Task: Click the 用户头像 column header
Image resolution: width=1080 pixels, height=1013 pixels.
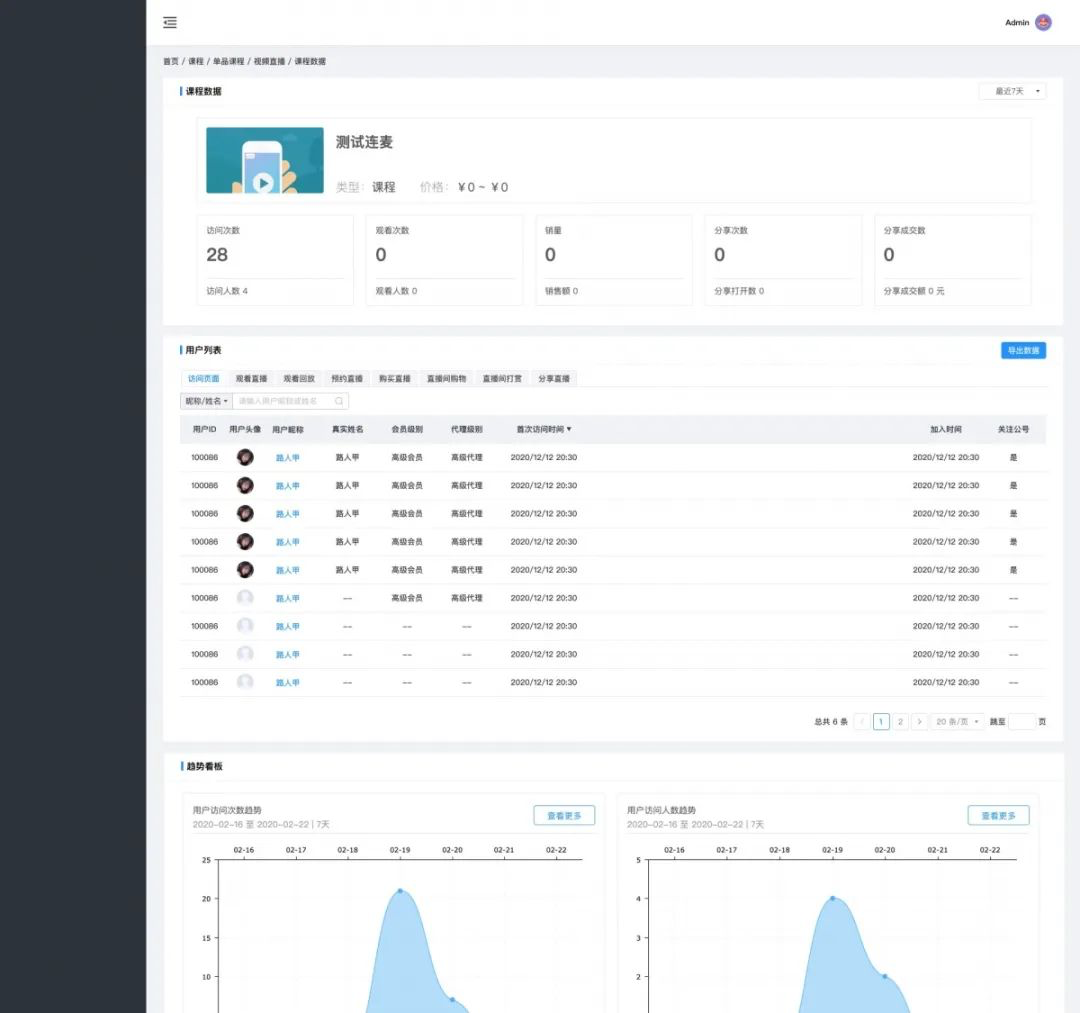Action: [245, 429]
